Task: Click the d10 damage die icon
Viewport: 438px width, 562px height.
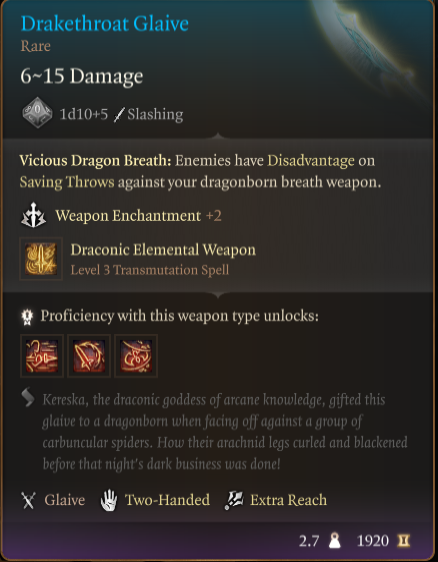Action: pos(37,113)
